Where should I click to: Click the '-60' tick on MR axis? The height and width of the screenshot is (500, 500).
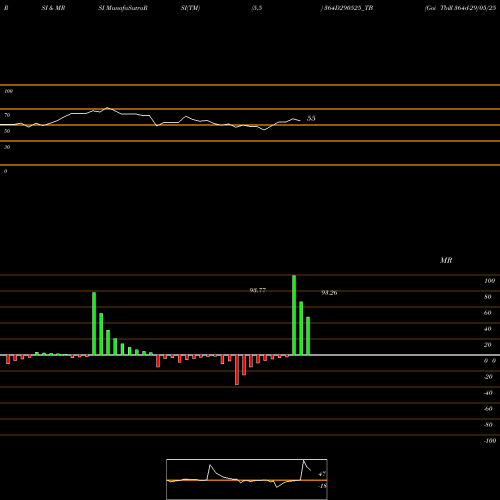488,409
